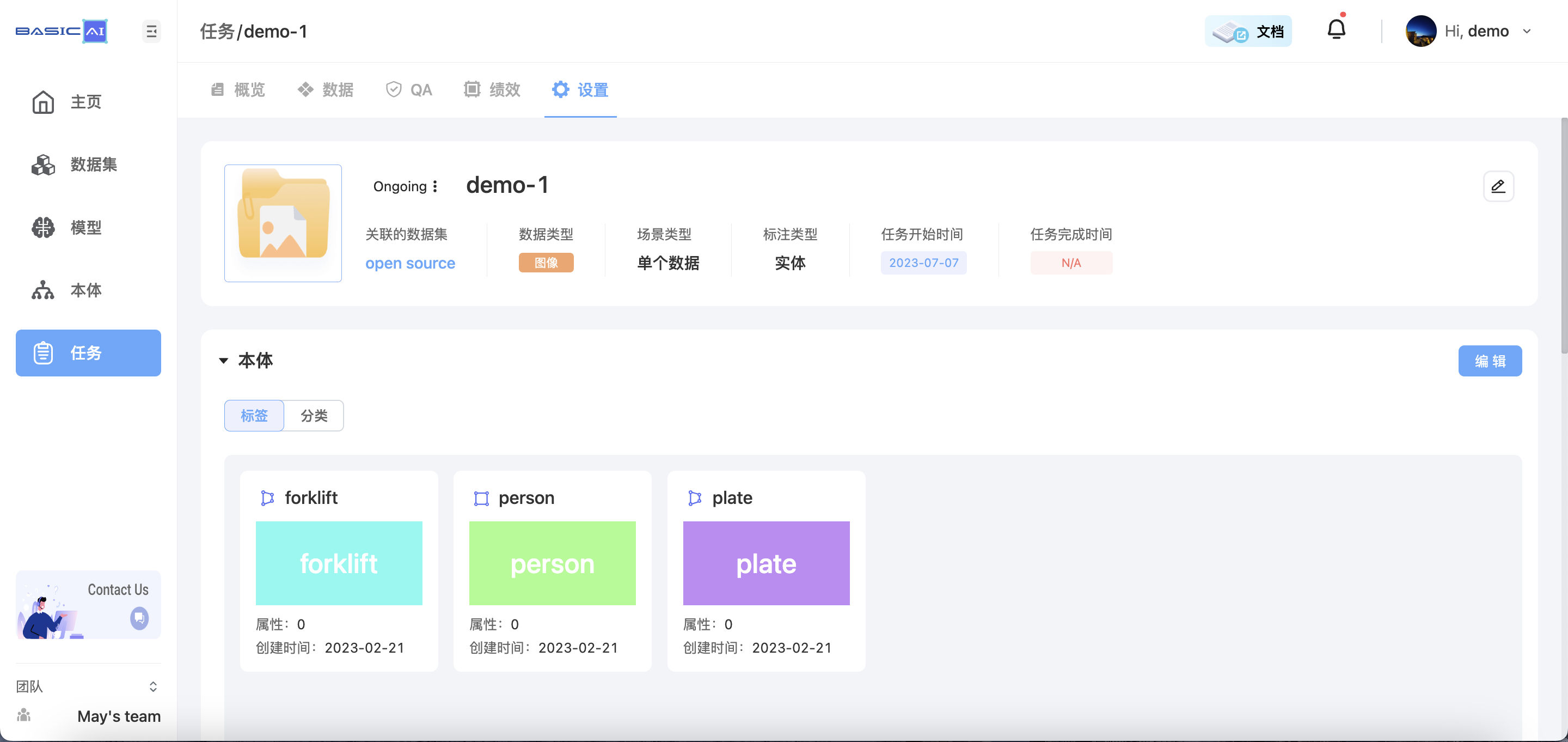Click the user avatar picture

tap(1420, 31)
